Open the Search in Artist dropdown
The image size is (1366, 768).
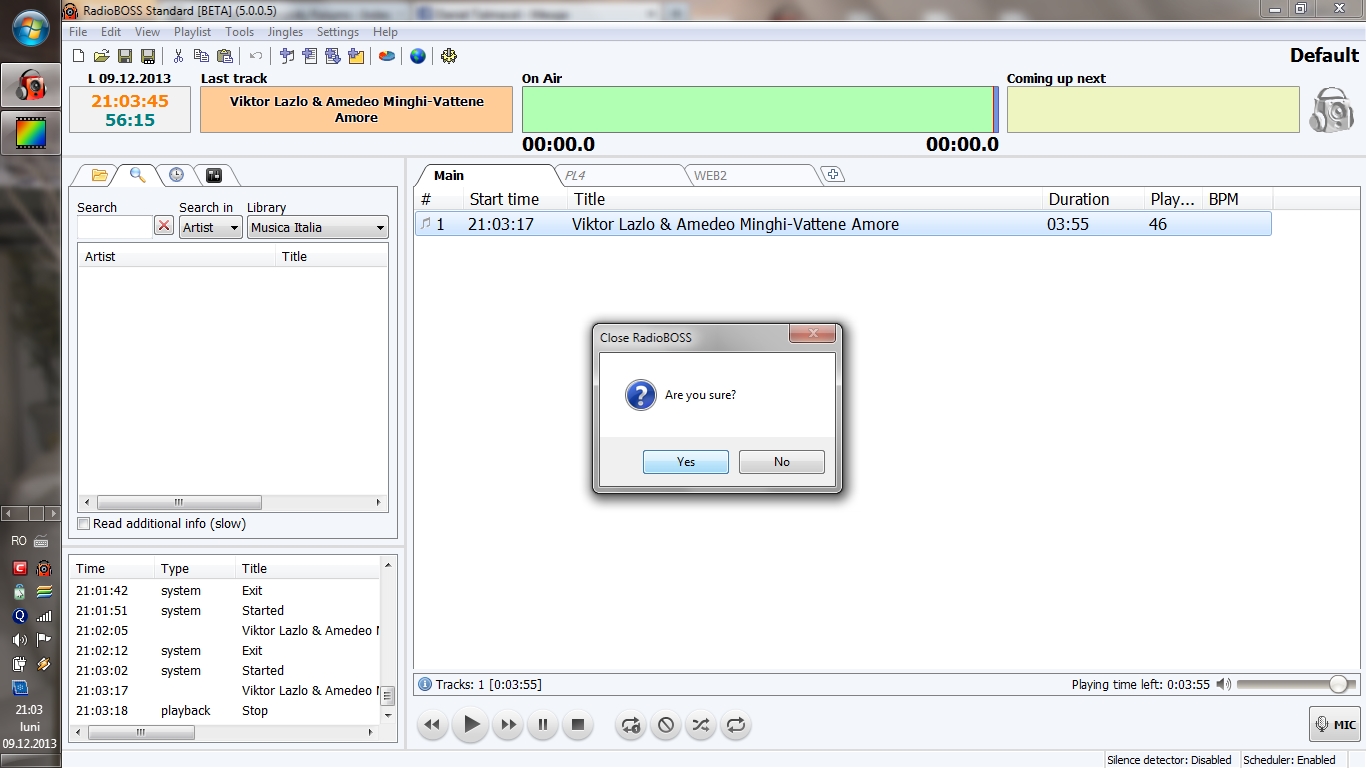pos(211,227)
